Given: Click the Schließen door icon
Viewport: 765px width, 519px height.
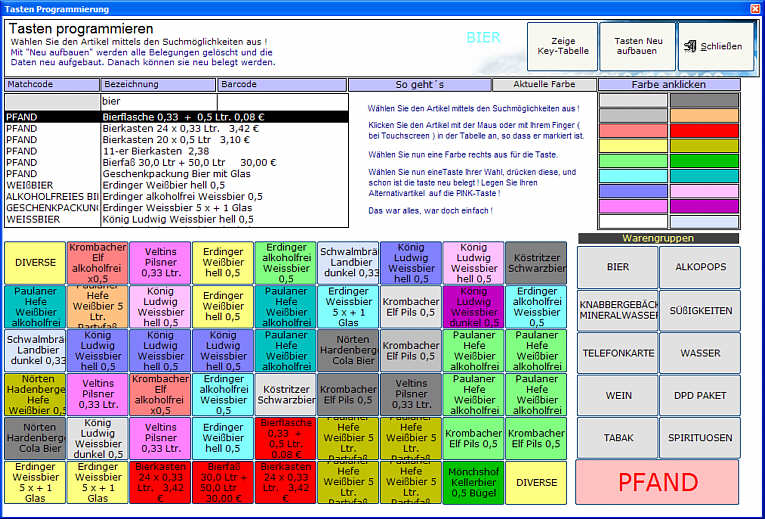Looking at the screenshot, I should [x=689, y=46].
